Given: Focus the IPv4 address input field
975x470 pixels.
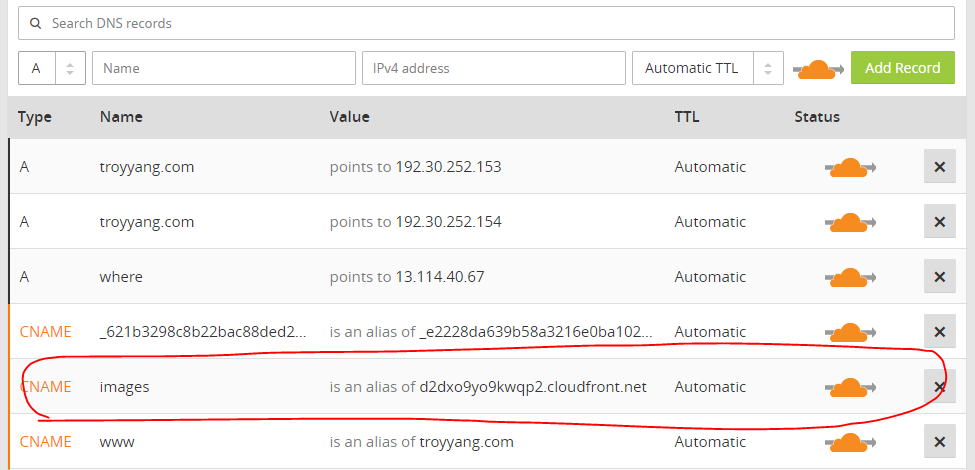Looking at the screenshot, I should click(493, 69).
